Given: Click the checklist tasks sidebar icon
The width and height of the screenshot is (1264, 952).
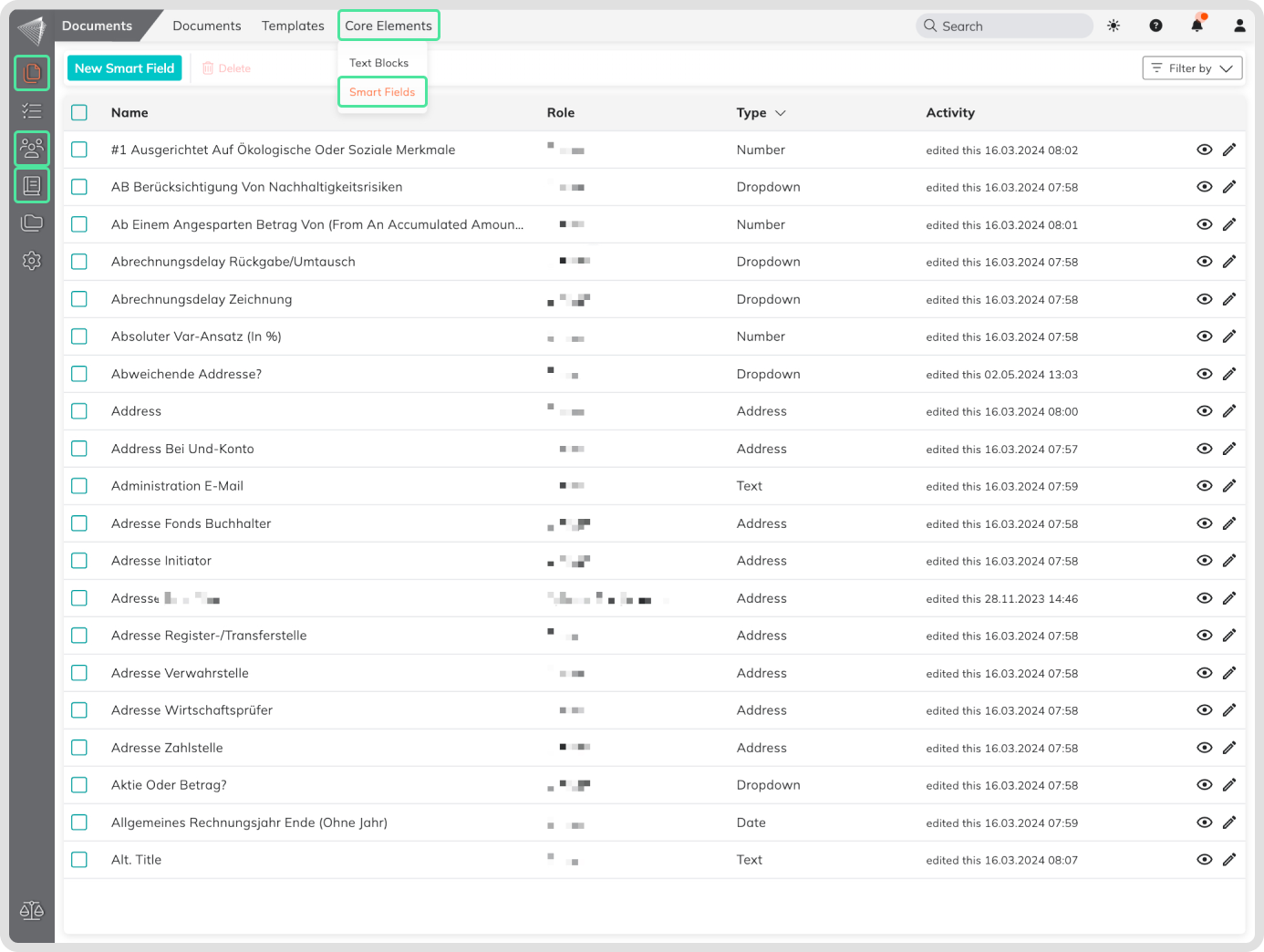Looking at the screenshot, I should point(32,111).
